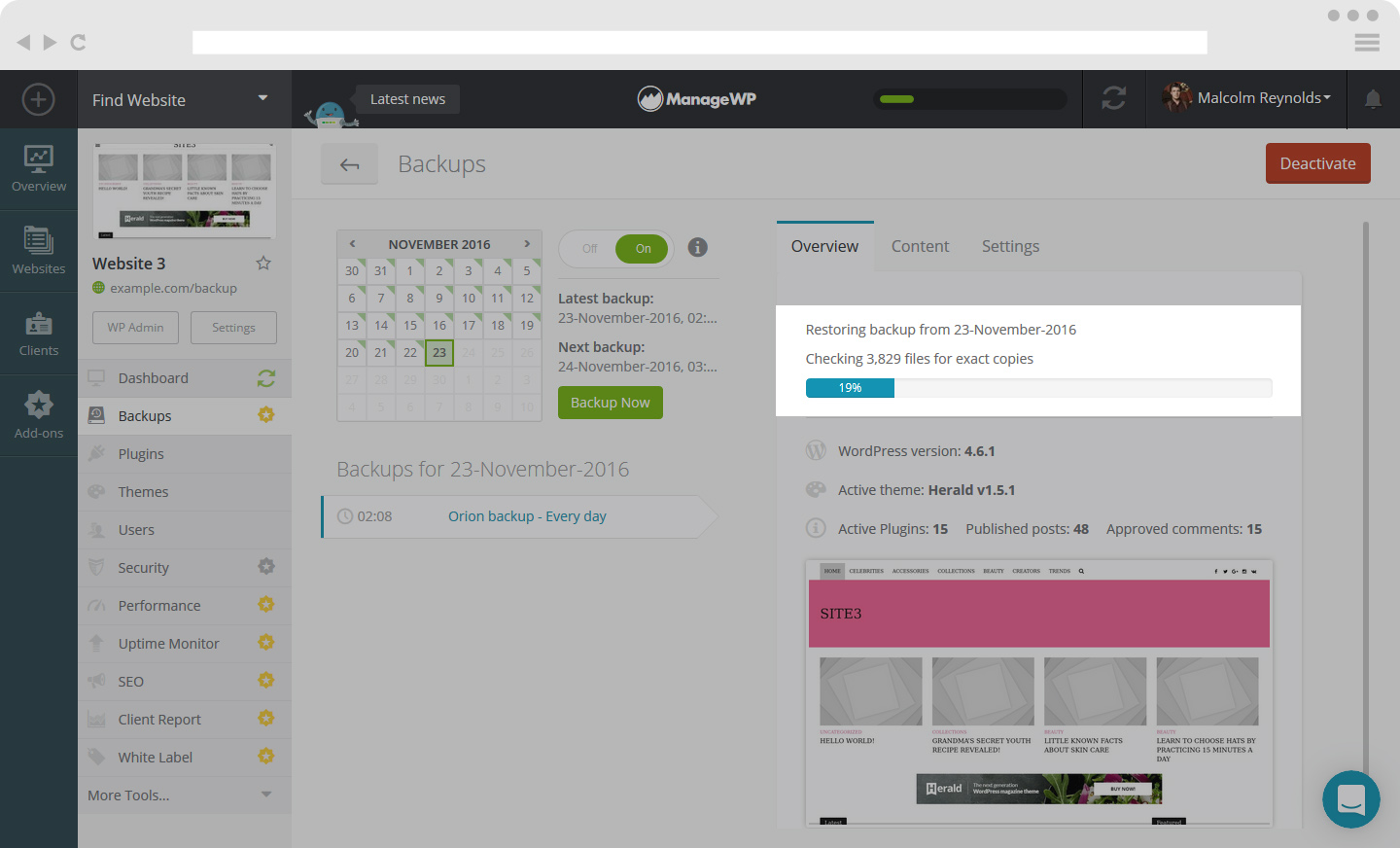Click the Website 3 thumbnail preview
This screenshot has height=848, width=1400.
tap(185, 191)
